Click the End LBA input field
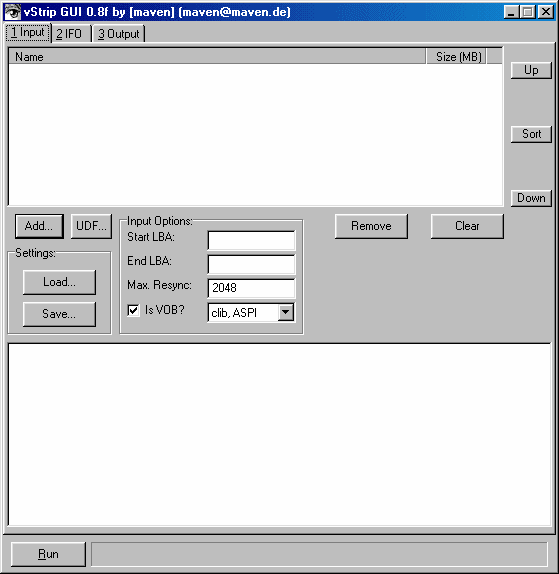559x574 pixels. click(251, 264)
